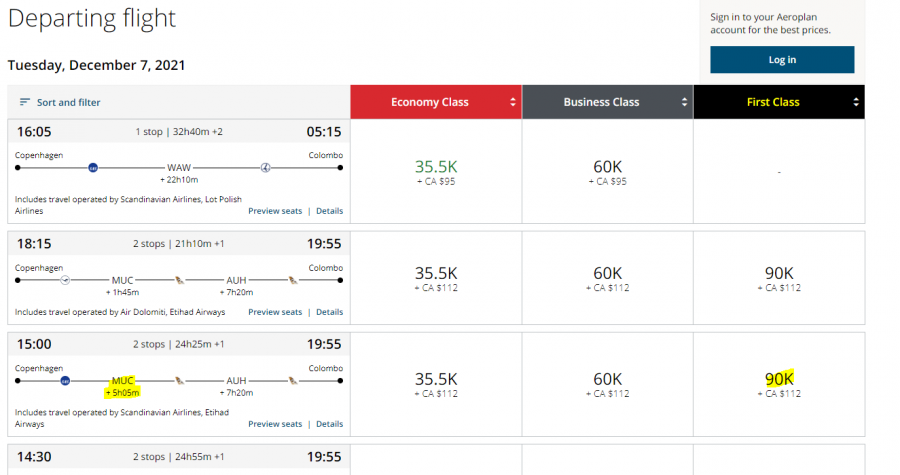
Task: Click the Etihad logo after AUH on the 18:15 flight
Action: click(294, 281)
